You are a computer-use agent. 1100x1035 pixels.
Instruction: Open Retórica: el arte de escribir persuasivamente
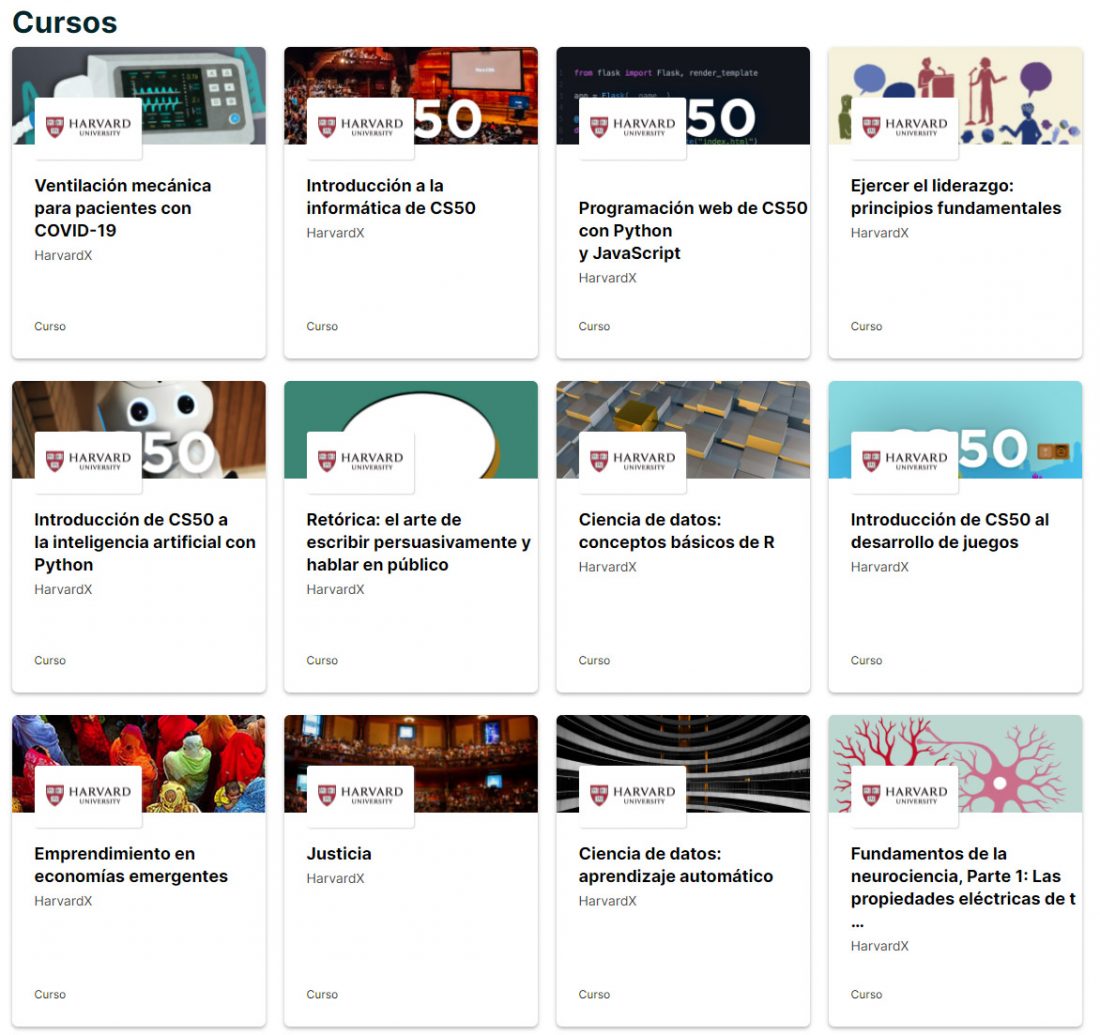pyautogui.click(x=400, y=541)
